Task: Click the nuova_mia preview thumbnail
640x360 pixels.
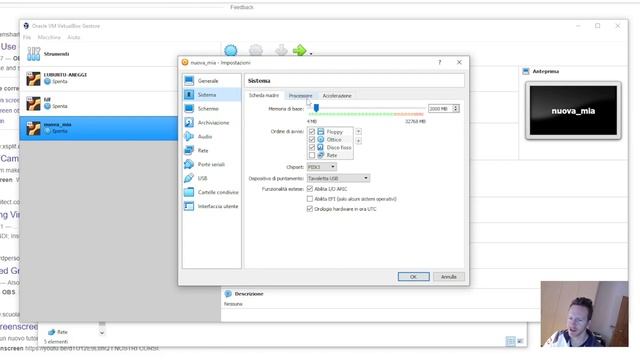Action: point(573,110)
